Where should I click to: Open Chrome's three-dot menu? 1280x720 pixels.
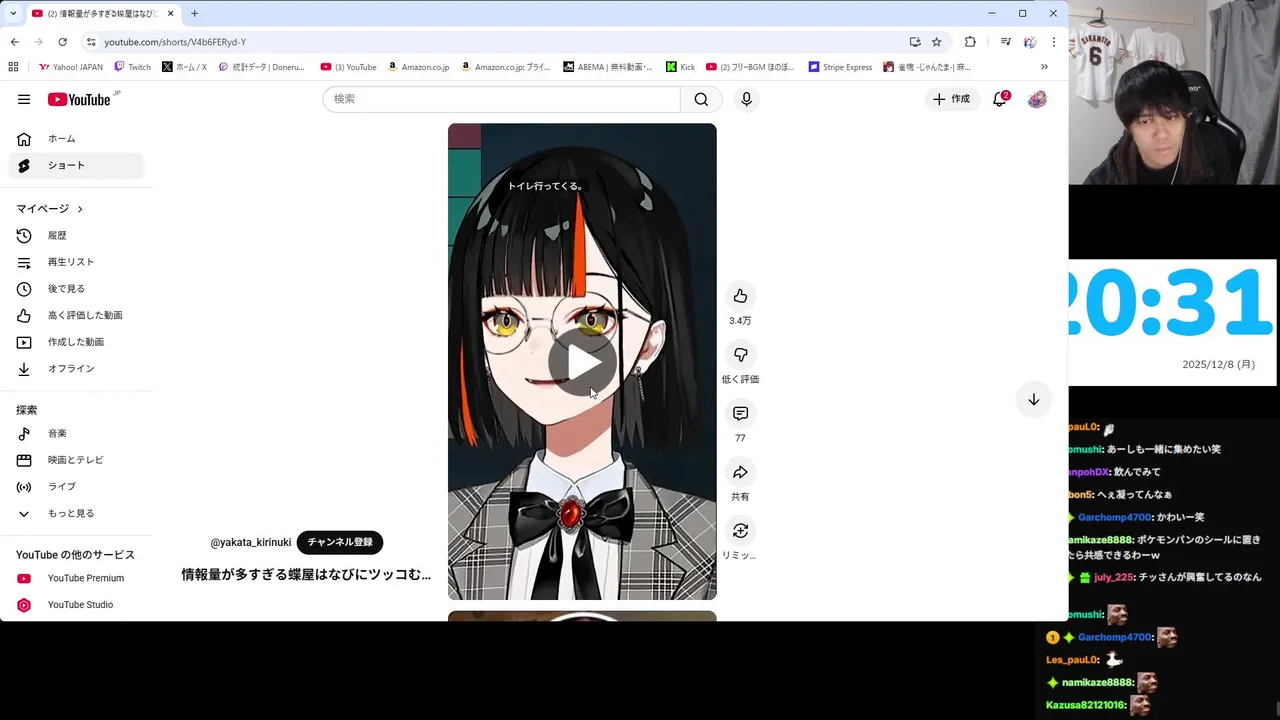pos(1053,42)
